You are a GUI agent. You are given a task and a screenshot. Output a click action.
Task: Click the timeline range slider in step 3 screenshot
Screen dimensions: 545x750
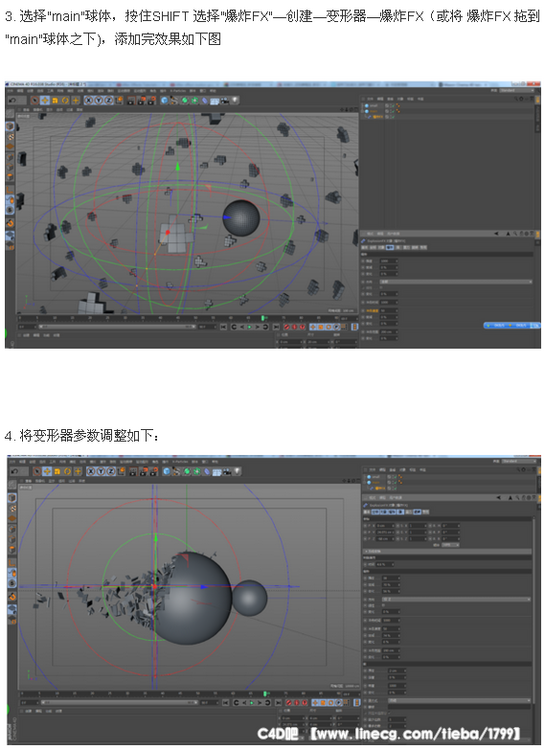pyautogui.click(x=117, y=327)
